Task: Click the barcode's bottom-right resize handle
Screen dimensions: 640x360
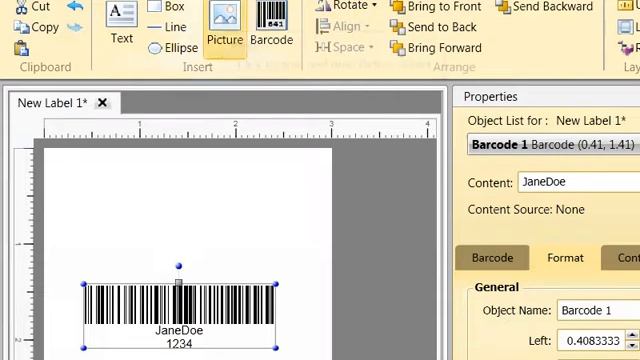Action: click(276, 348)
